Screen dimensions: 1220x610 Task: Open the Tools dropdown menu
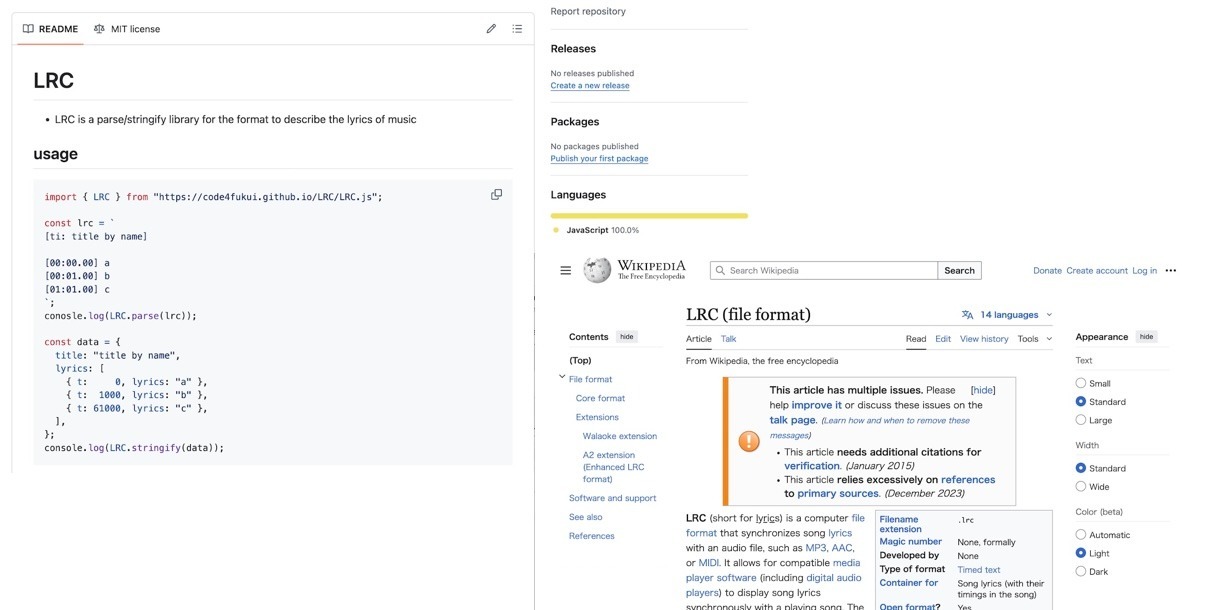pyautogui.click(x=1035, y=339)
